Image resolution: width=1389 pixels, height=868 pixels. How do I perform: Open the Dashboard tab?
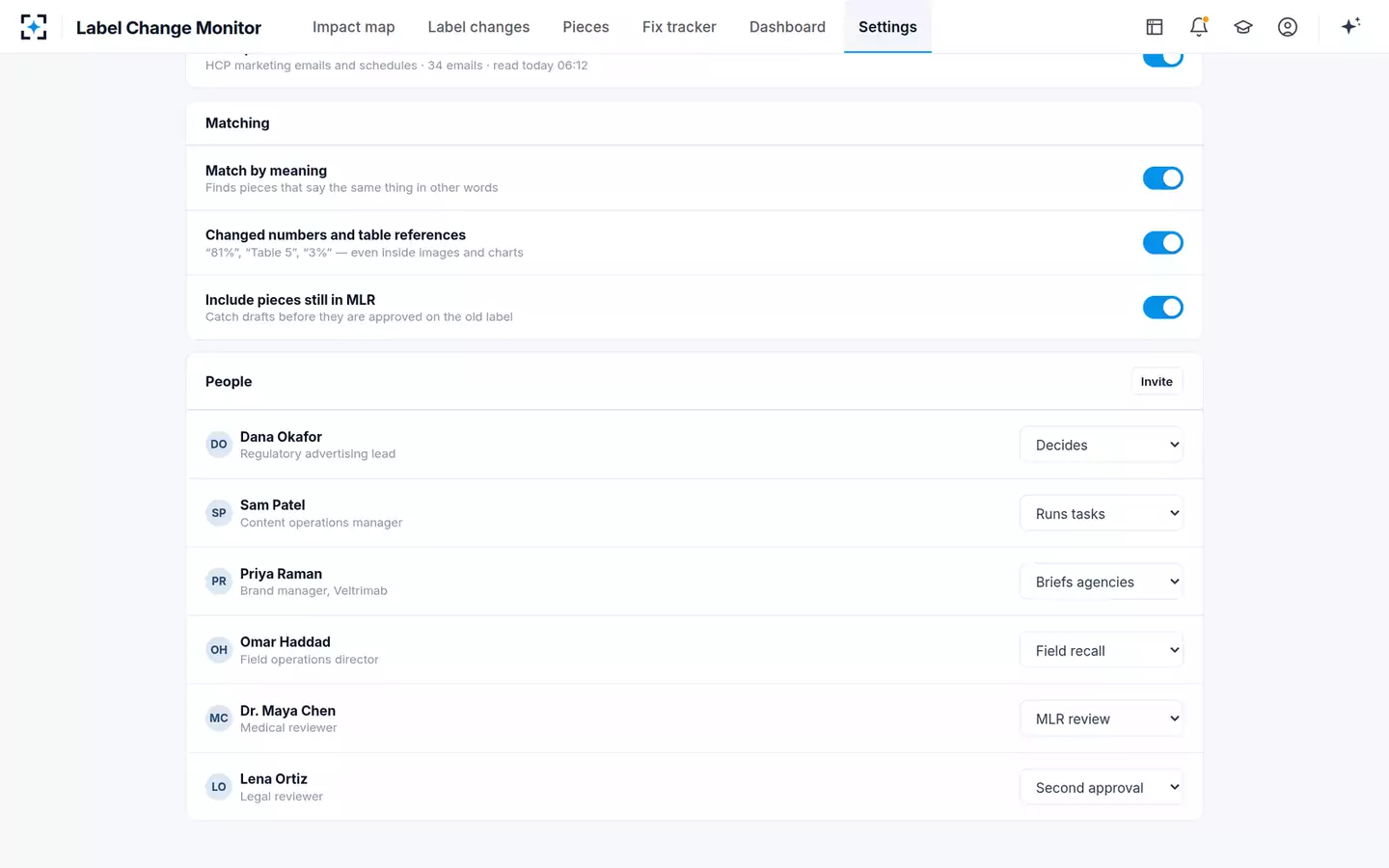click(787, 27)
